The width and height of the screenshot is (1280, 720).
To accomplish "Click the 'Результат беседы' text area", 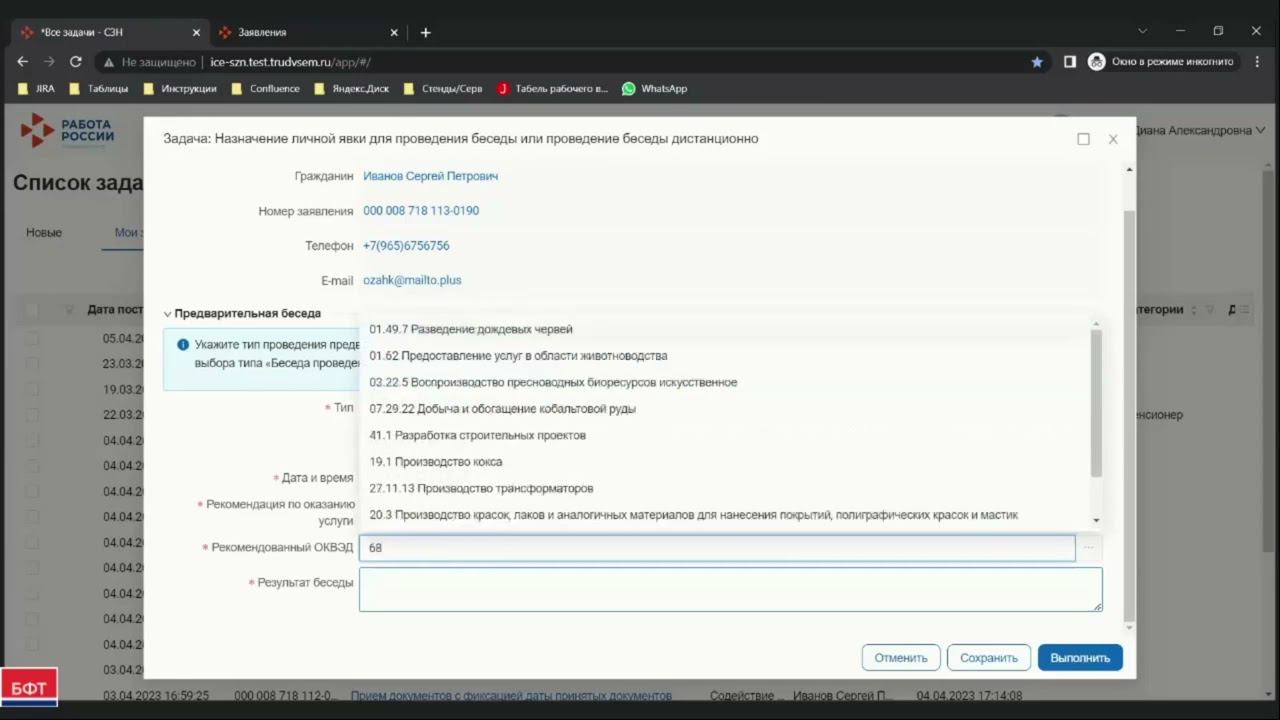I will point(731,589).
